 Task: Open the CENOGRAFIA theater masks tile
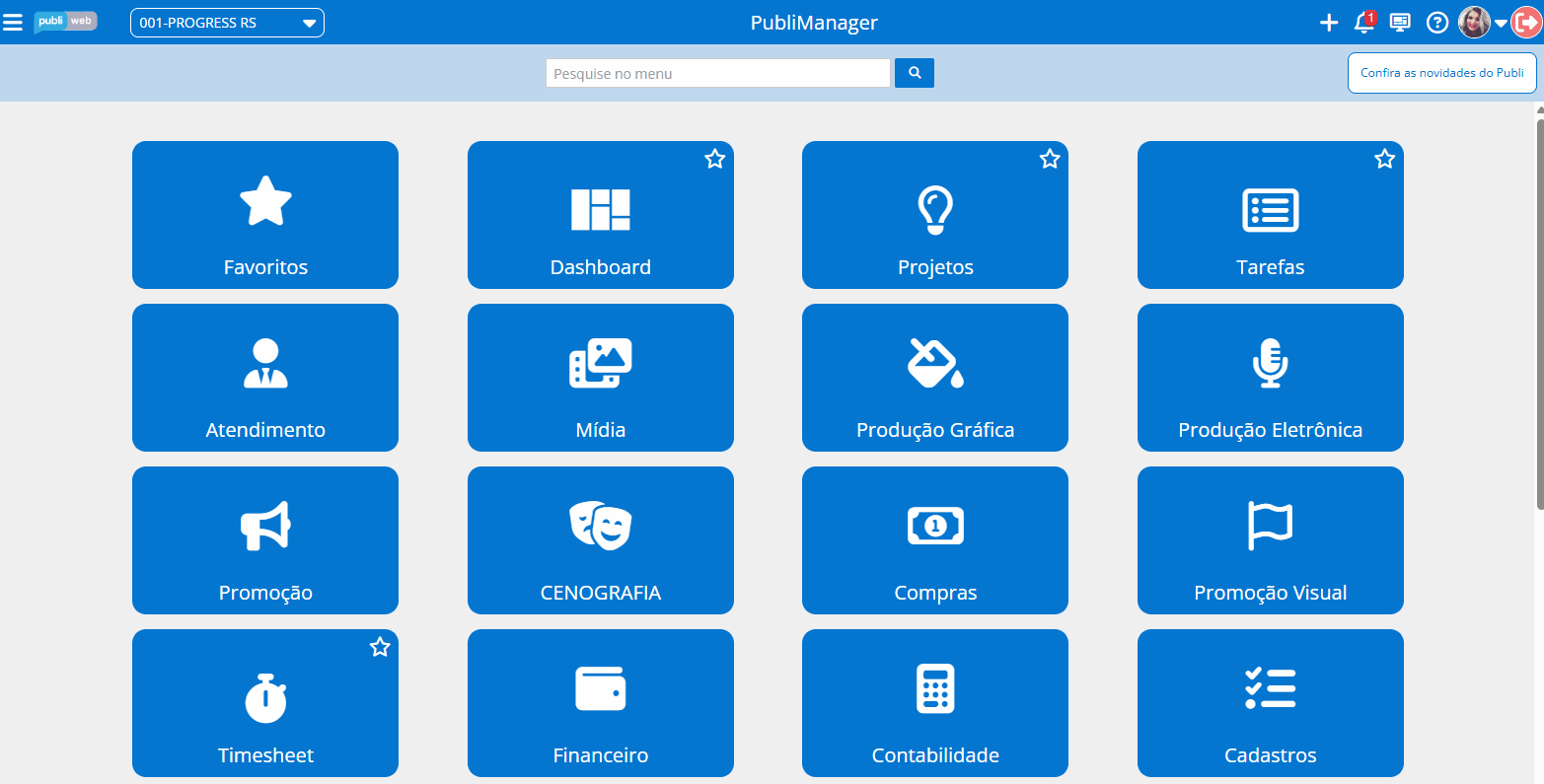click(601, 540)
